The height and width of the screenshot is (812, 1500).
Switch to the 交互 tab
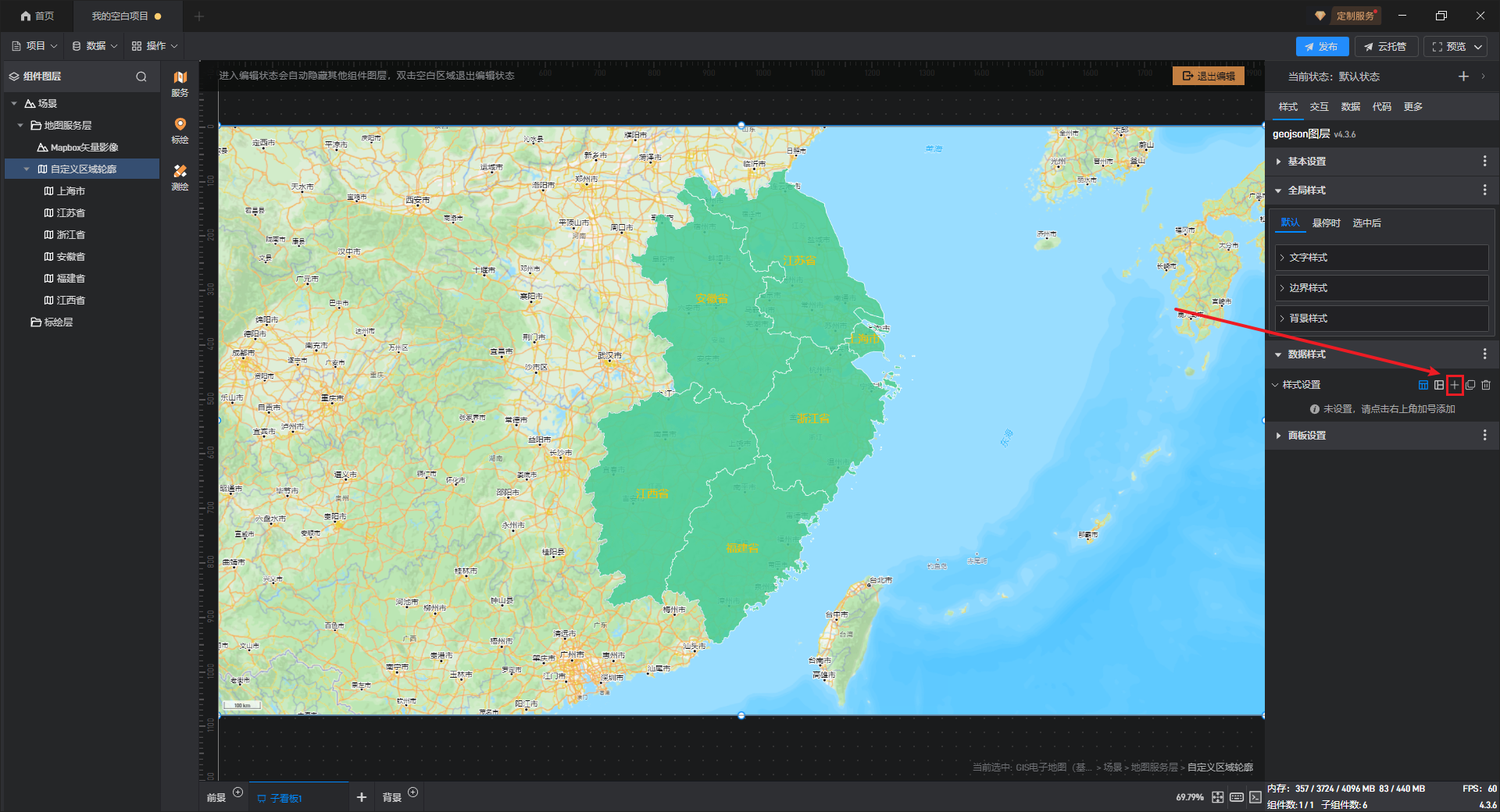(1319, 107)
